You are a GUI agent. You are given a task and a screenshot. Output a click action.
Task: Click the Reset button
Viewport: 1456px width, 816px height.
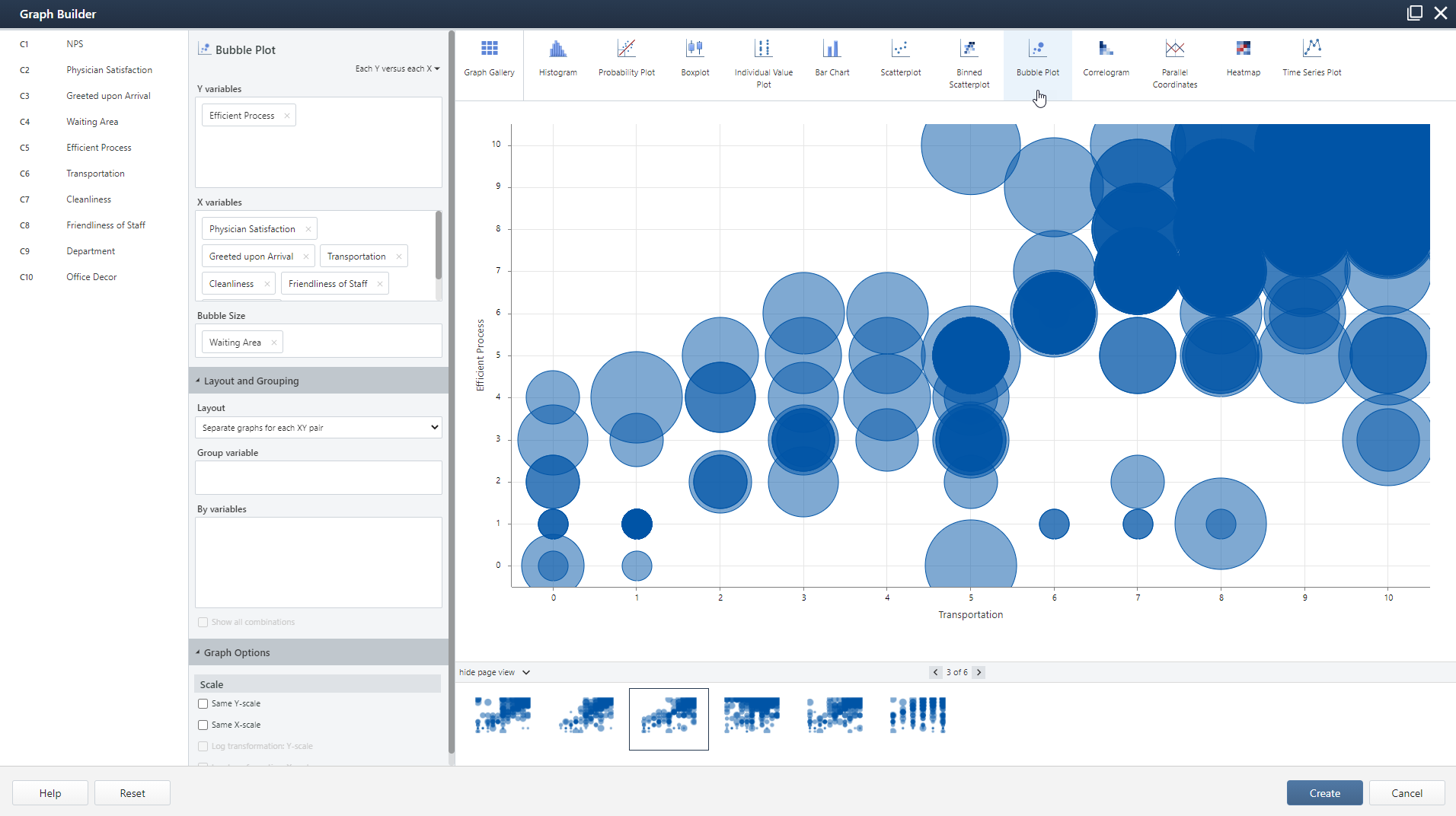[x=133, y=793]
